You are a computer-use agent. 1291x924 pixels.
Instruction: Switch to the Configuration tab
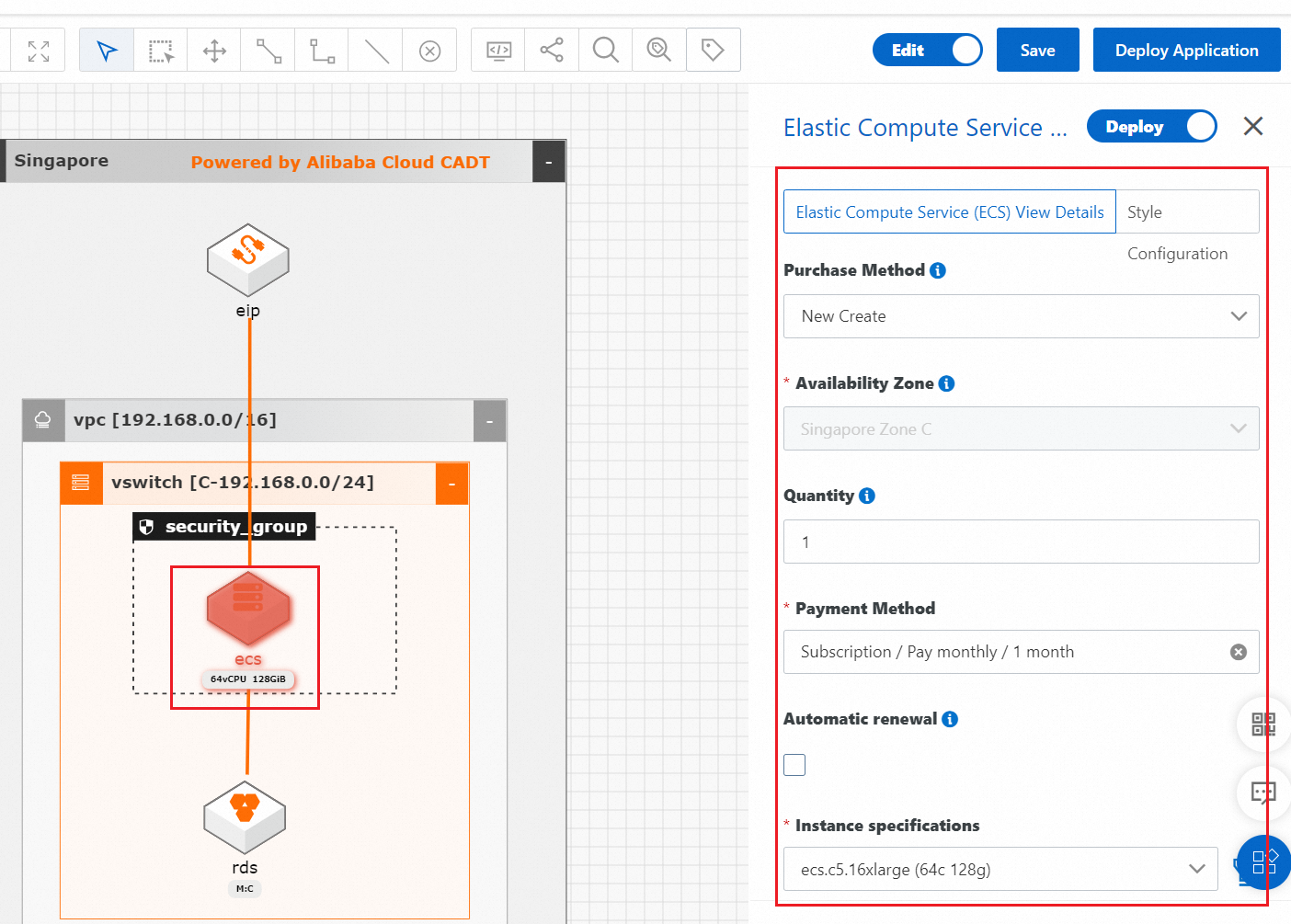1178,254
